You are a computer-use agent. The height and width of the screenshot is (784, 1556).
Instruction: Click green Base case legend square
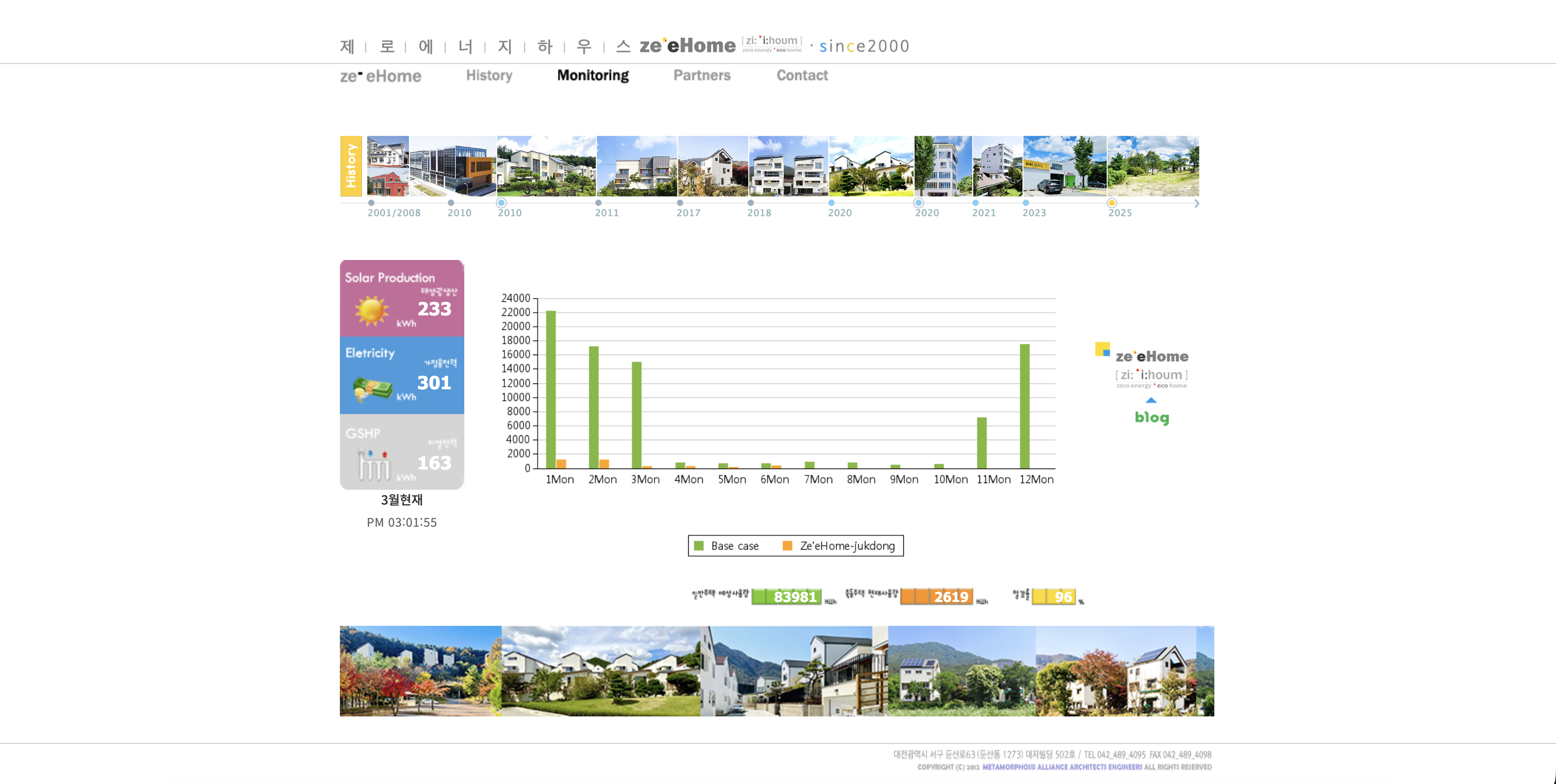click(699, 546)
